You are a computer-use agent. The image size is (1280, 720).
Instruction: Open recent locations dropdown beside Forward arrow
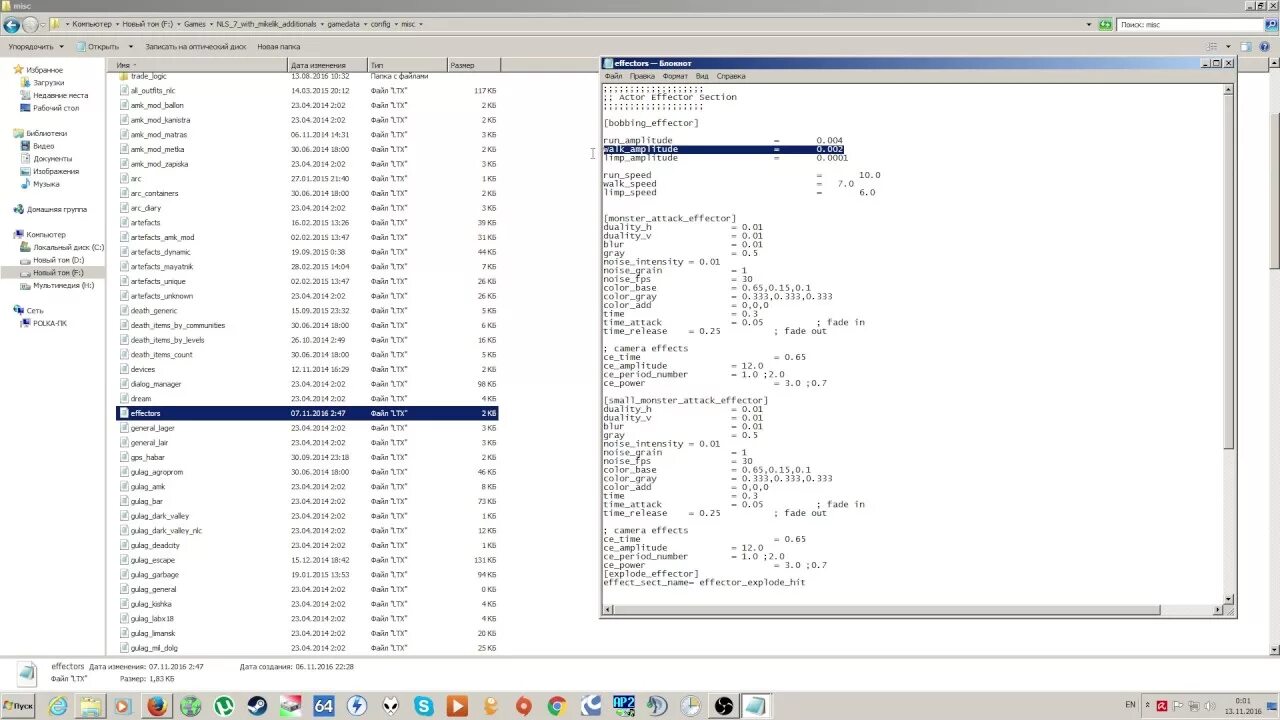coord(42,25)
